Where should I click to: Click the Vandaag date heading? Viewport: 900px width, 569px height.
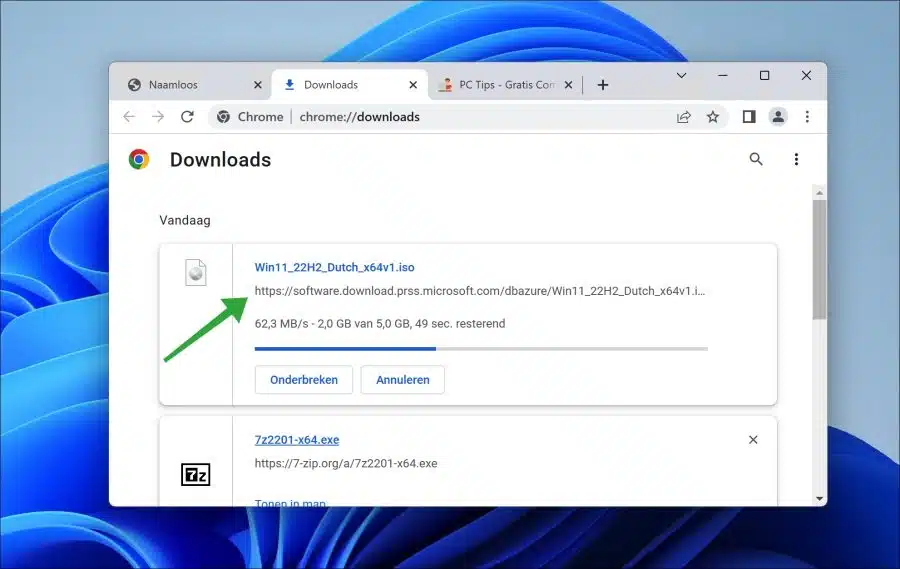[185, 220]
